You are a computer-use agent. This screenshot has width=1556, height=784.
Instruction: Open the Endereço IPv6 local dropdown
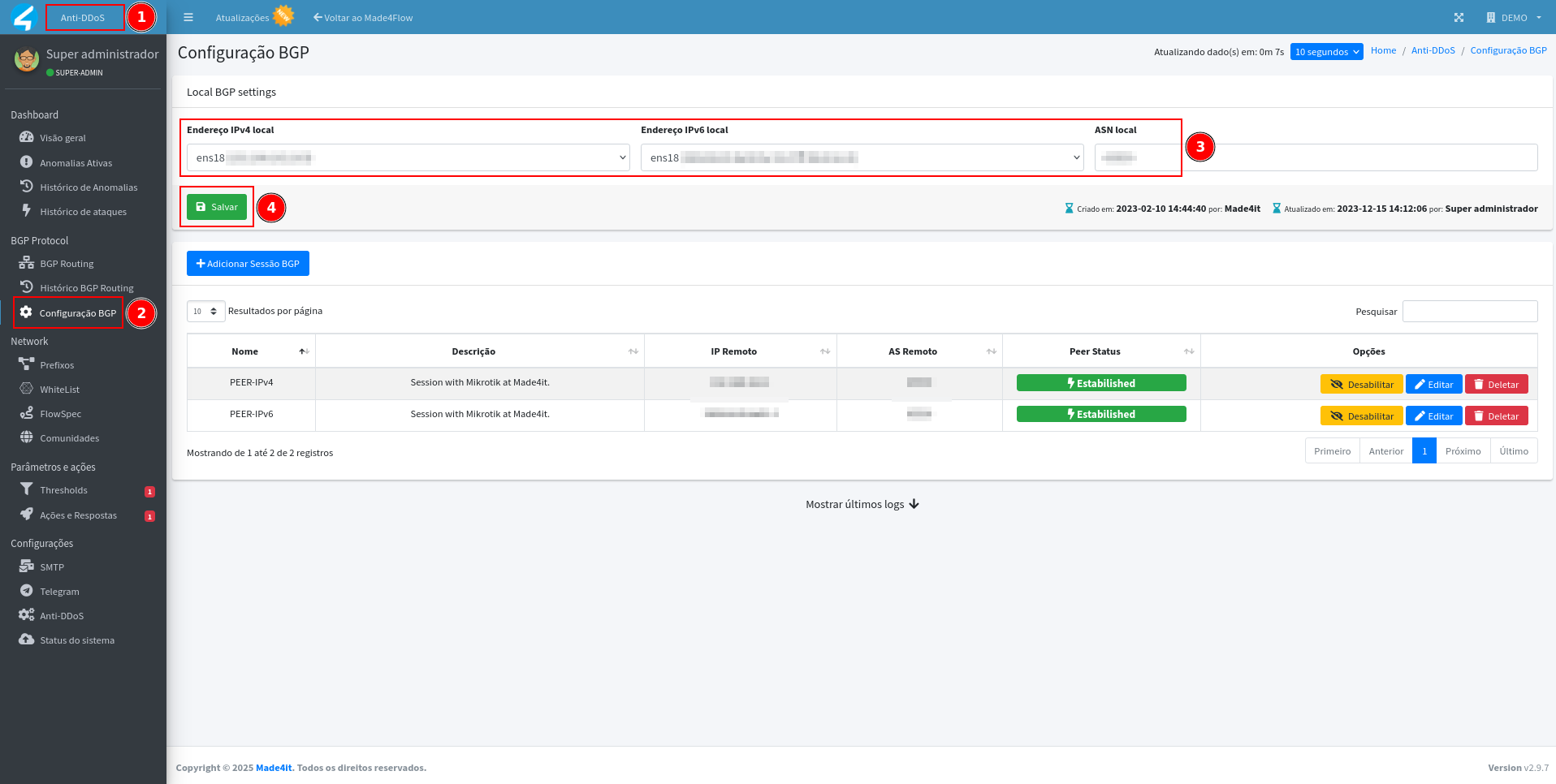point(862,157)
